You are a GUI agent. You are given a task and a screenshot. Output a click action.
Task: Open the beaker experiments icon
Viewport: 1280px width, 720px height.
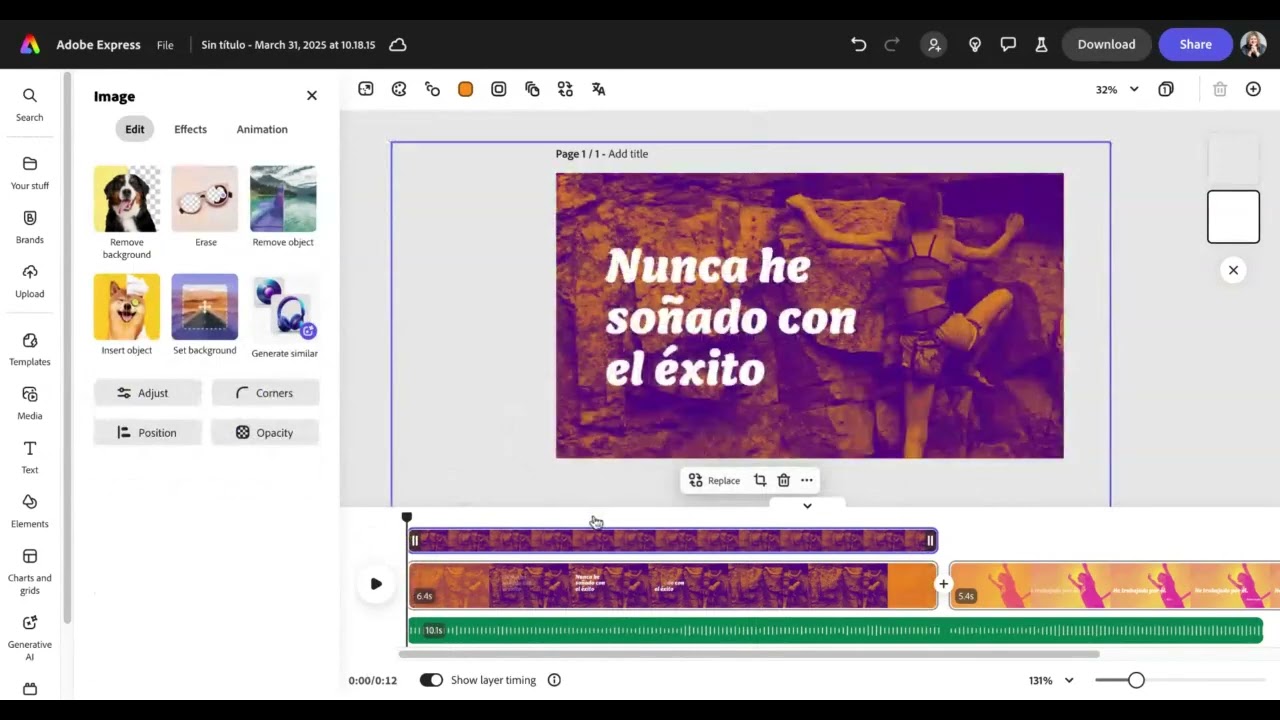coord(1041,45)
